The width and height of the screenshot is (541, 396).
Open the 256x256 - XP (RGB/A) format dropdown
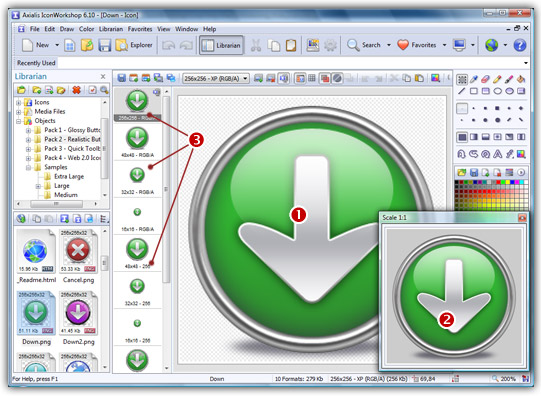(x=216, y=79)
